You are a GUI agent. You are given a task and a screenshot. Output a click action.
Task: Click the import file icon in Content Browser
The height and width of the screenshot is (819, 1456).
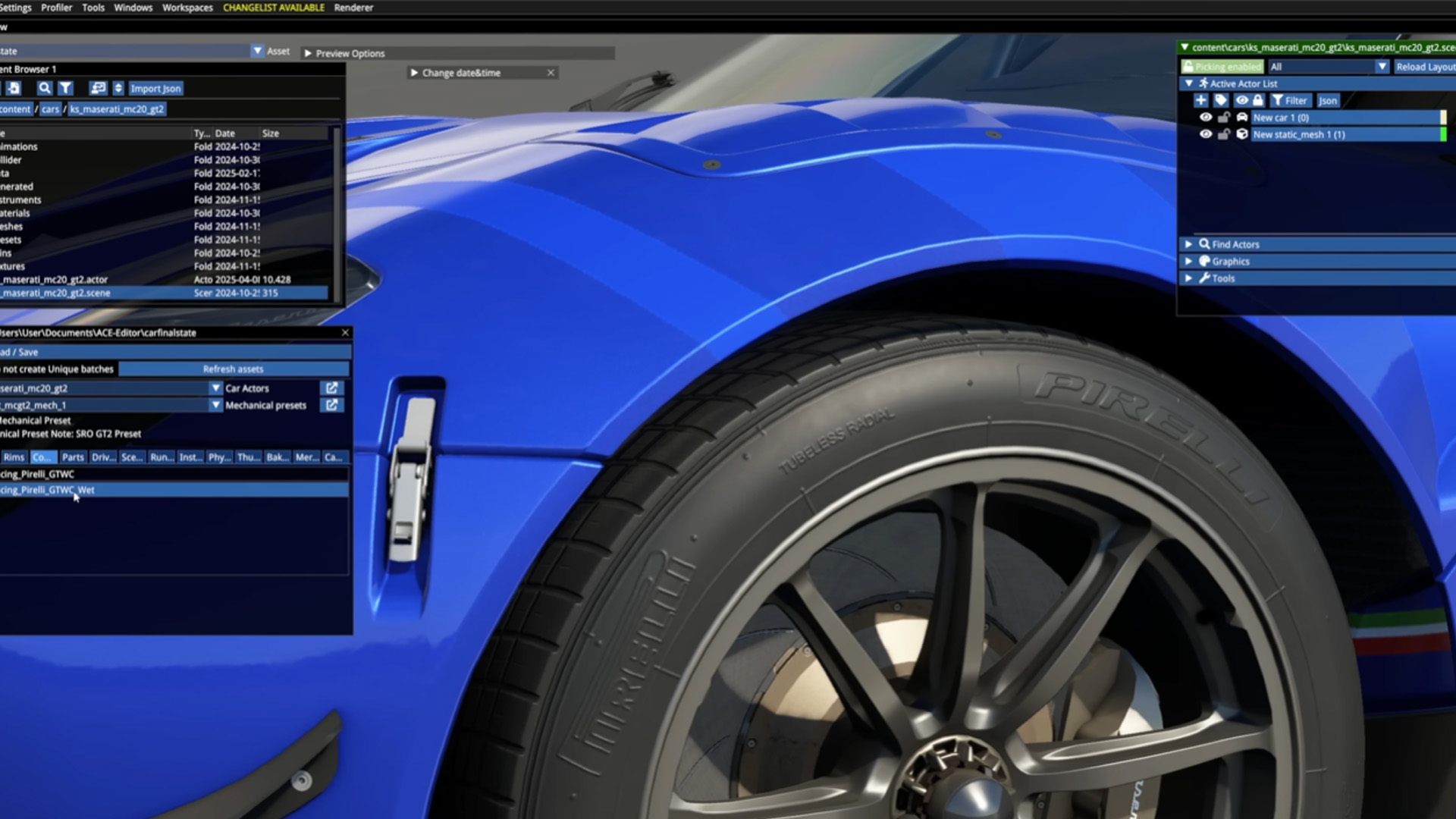[x=14, y=88]
